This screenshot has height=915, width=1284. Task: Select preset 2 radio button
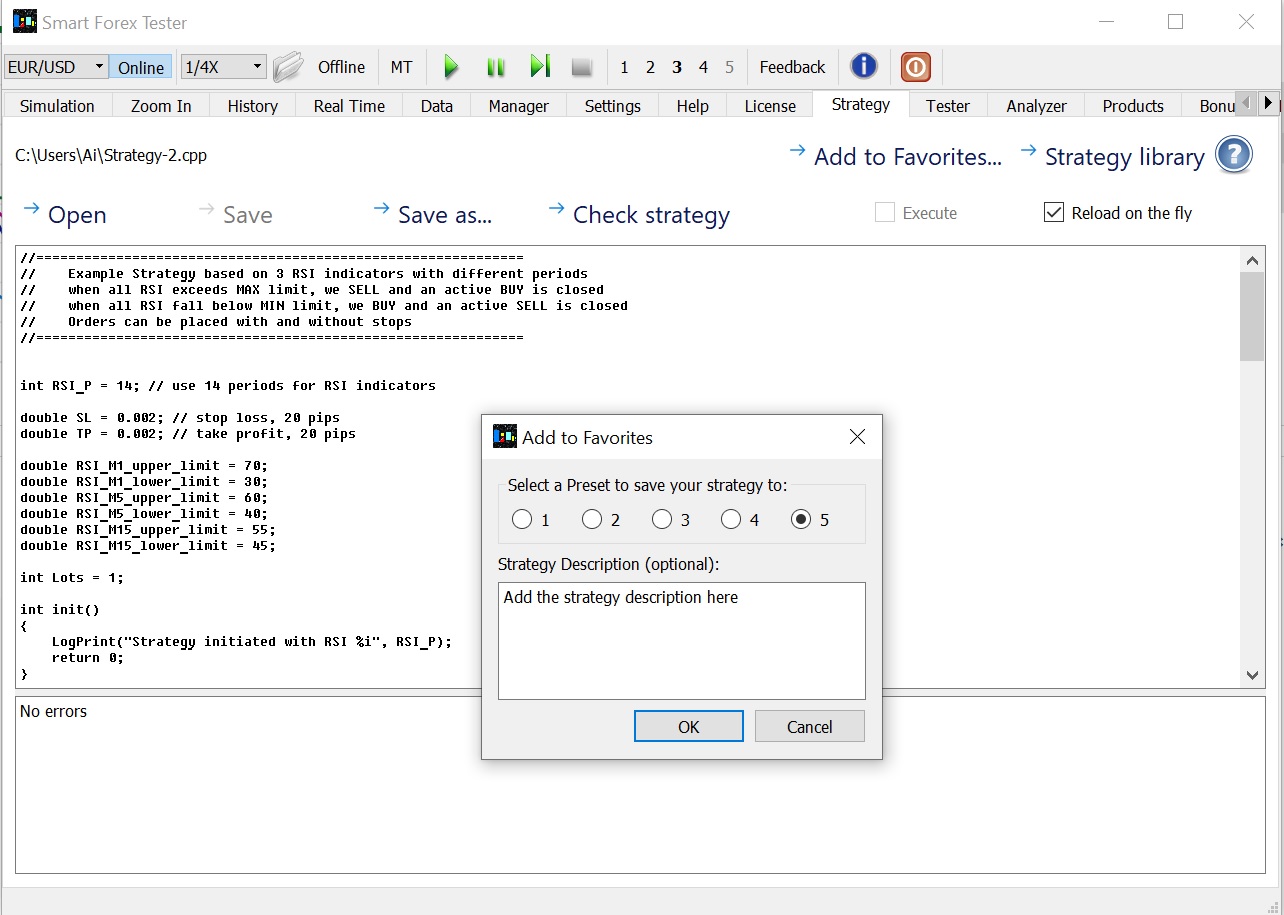[x=592, y=520]
